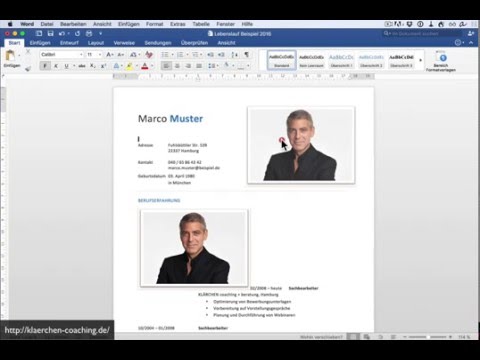
Task: Switch to the Einfügen ribbon tab
Action: tap(40, 43)
